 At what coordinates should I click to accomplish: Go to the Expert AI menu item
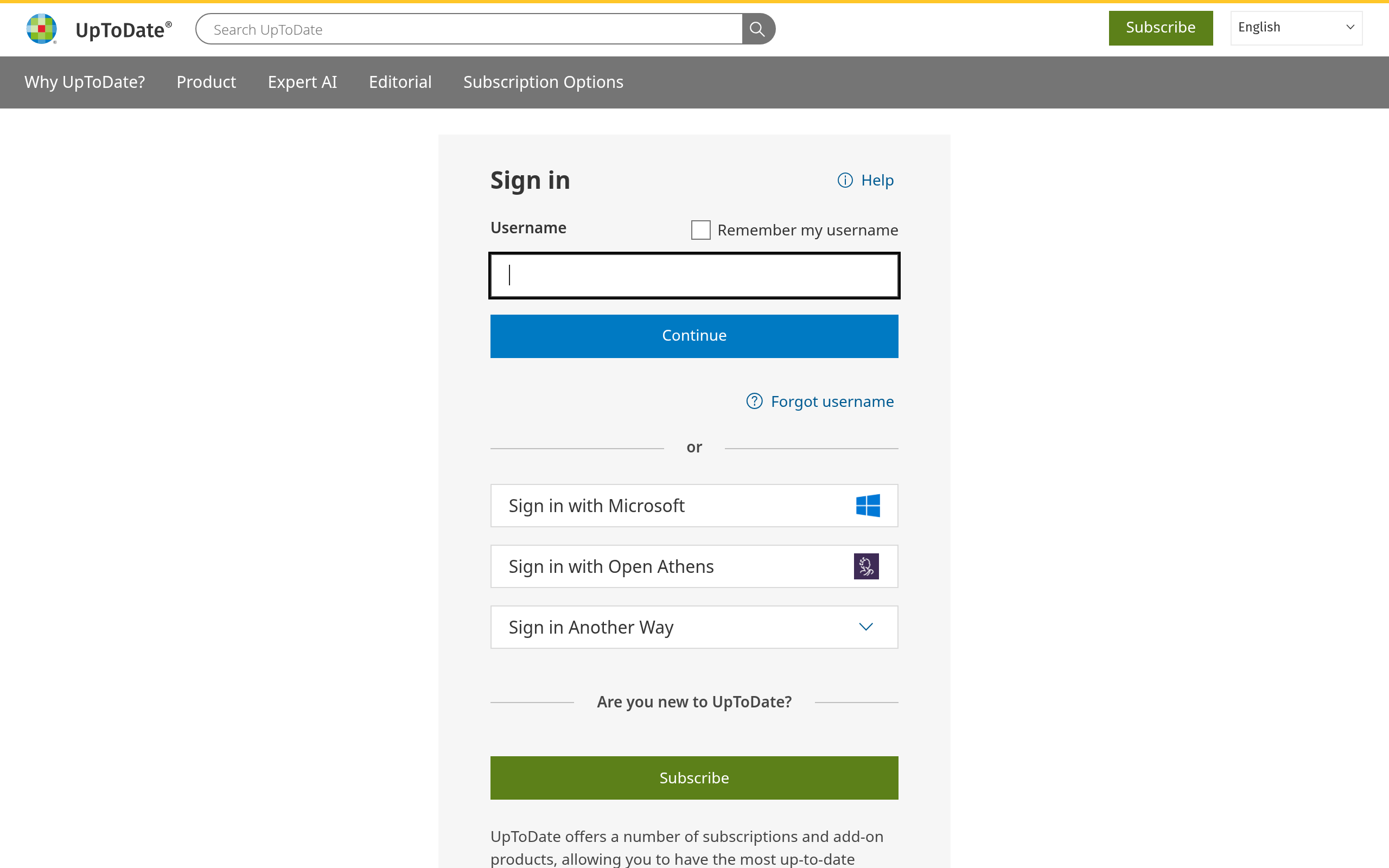click(302, 82)
